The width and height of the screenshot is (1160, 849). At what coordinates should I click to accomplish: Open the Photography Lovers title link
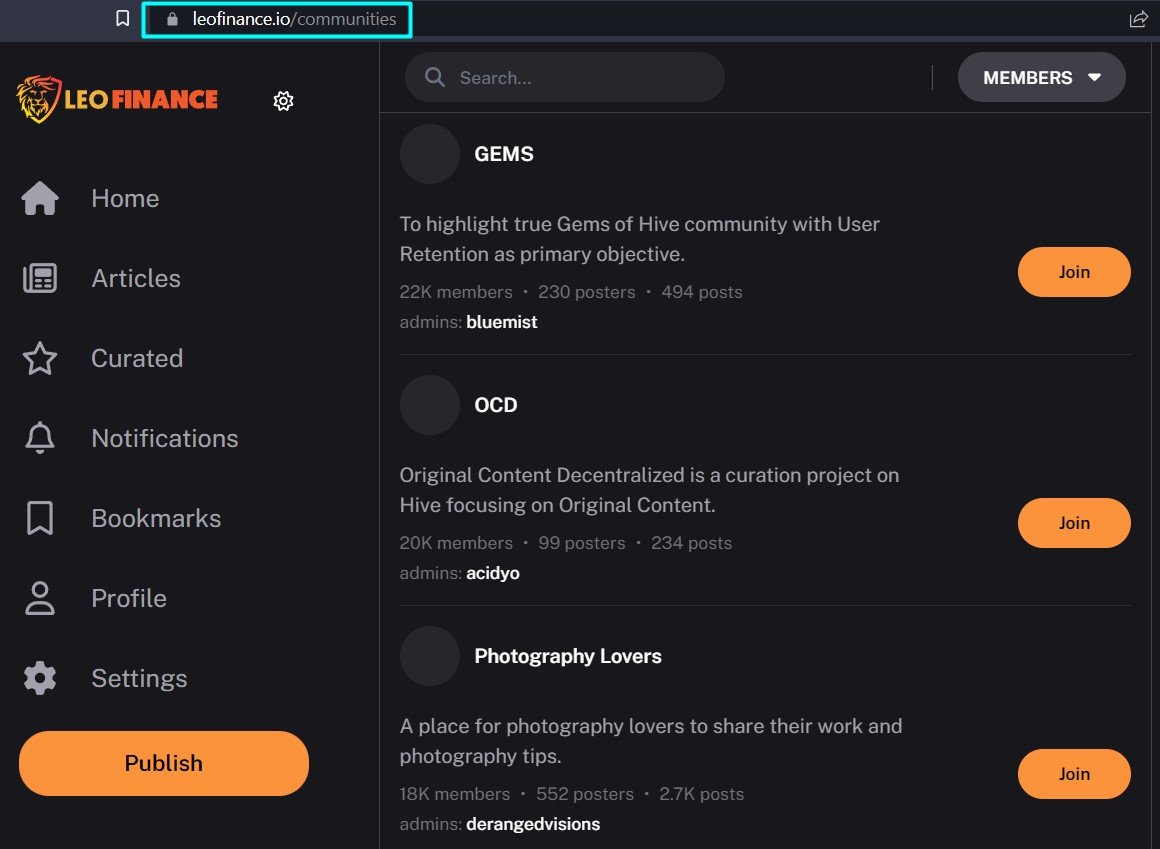(x=568, y=656)
